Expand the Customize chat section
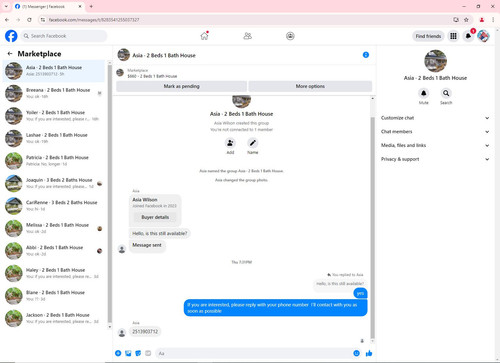Image resolution: width=500 pixels, height=363 pixels. tap(435, 118)
